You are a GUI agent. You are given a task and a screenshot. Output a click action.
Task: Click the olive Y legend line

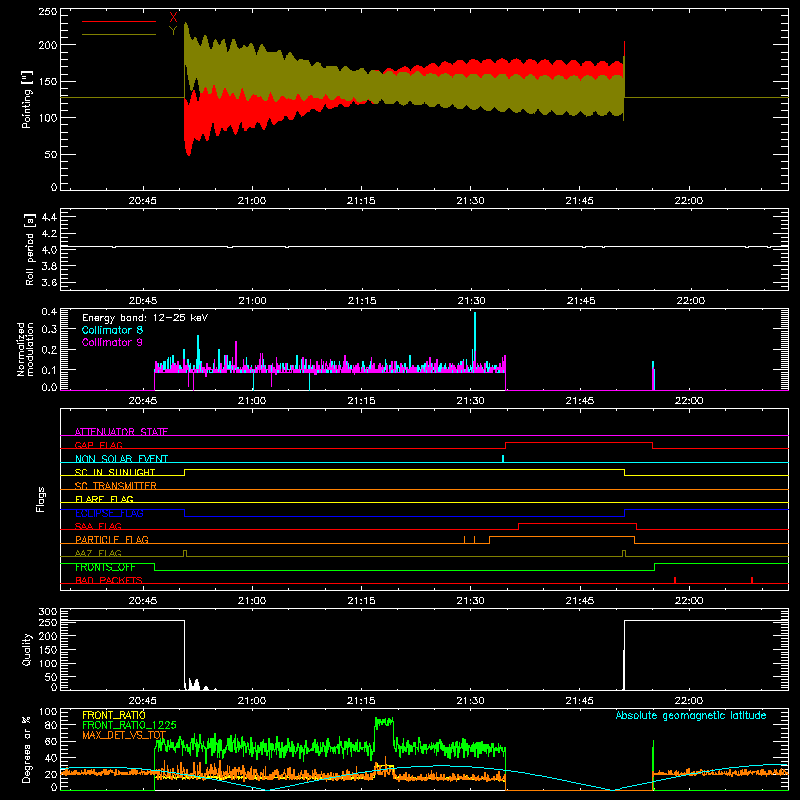pyautogui.click(x=119, y=34)
